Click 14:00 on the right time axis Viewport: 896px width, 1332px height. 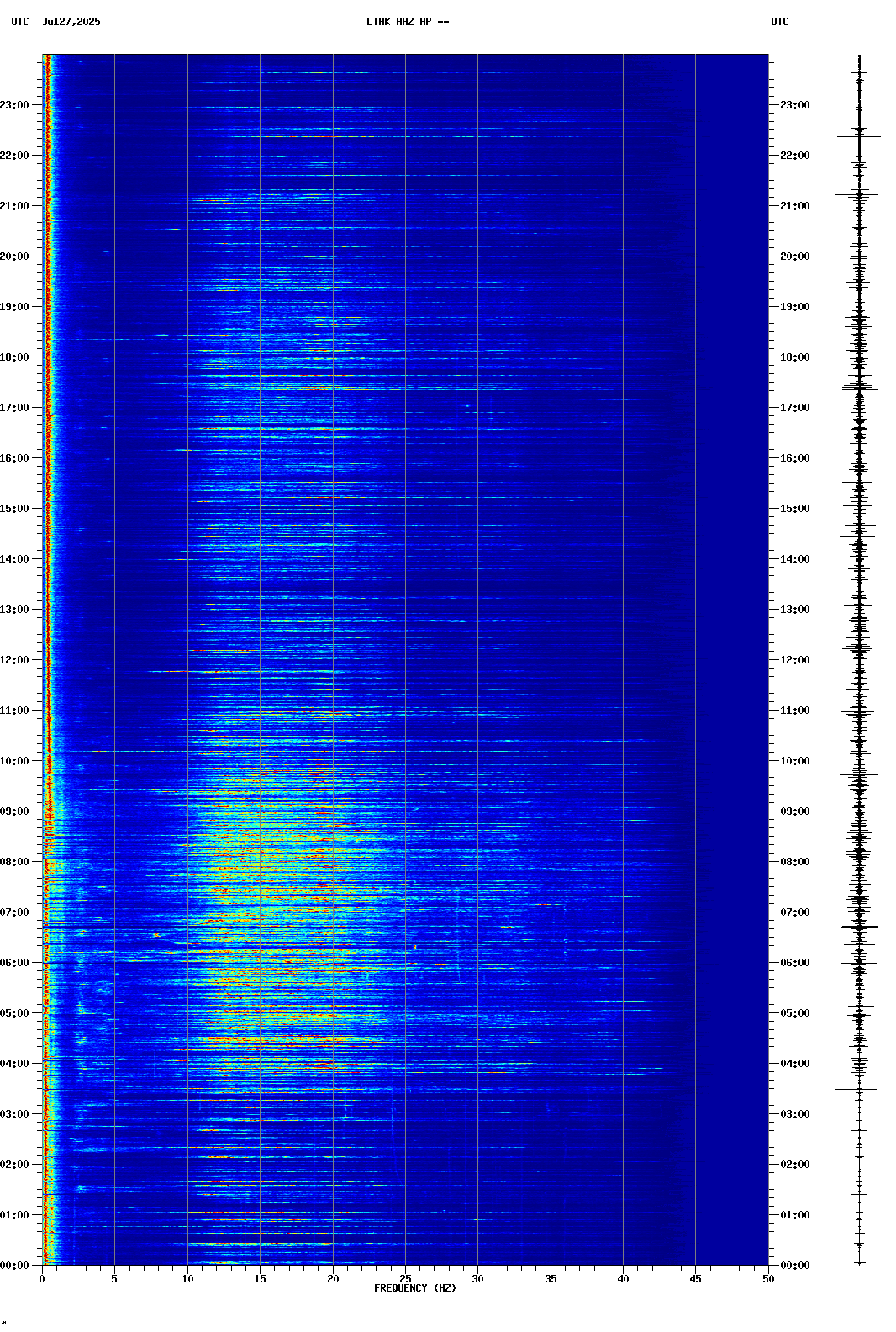[795, 559]
